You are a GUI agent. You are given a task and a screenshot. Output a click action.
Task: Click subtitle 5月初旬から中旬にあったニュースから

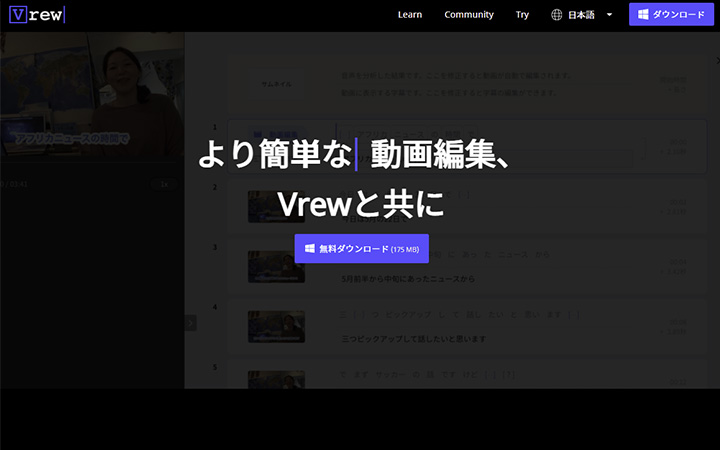408,278
